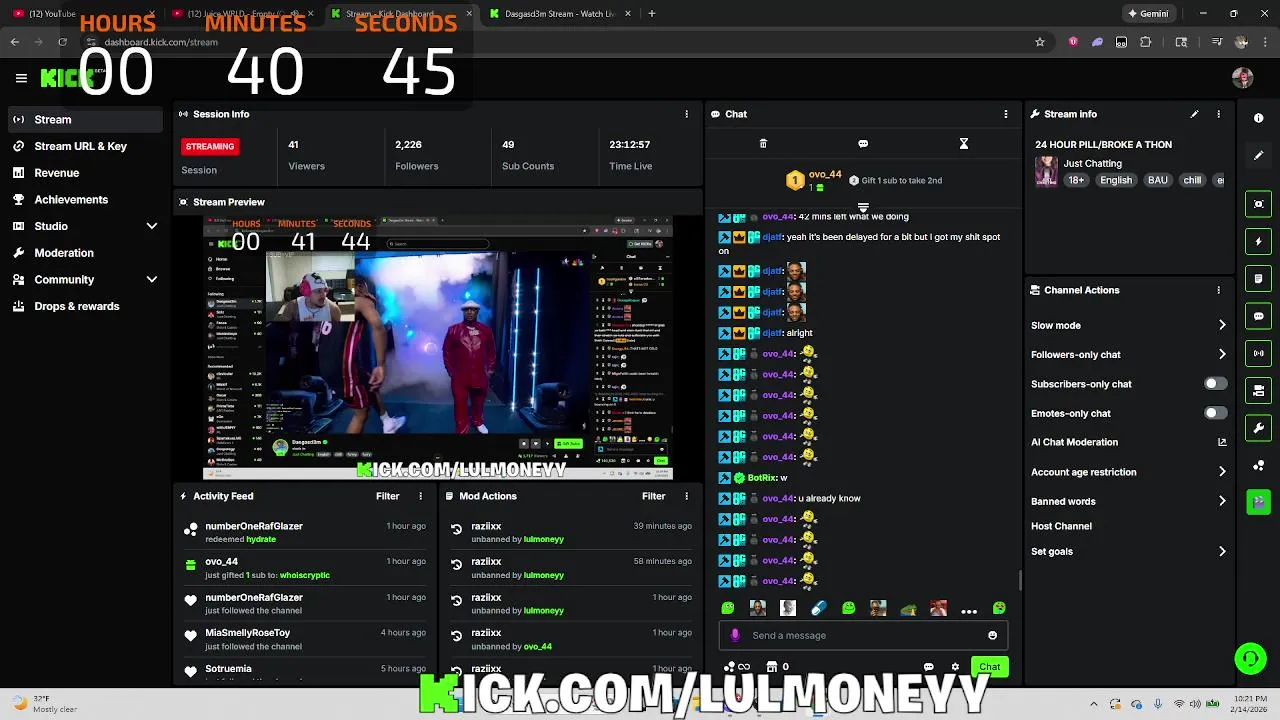Screen dimensions: 1280x720
Task: Open the green support headset button
Action: (1250, 658)
